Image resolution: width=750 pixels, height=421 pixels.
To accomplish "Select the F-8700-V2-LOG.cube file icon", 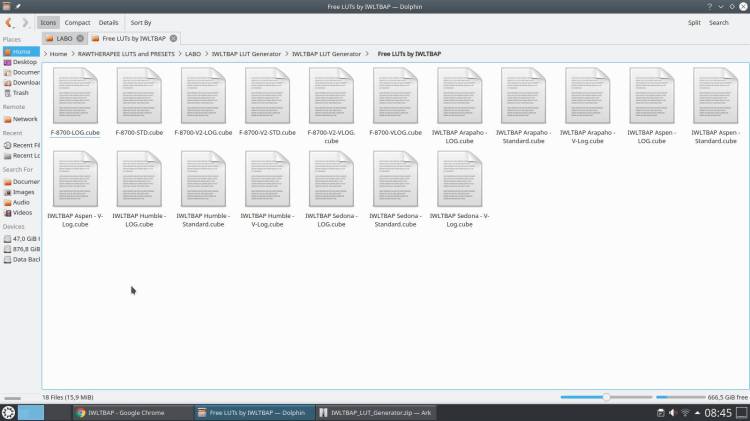I will point(203,95).
